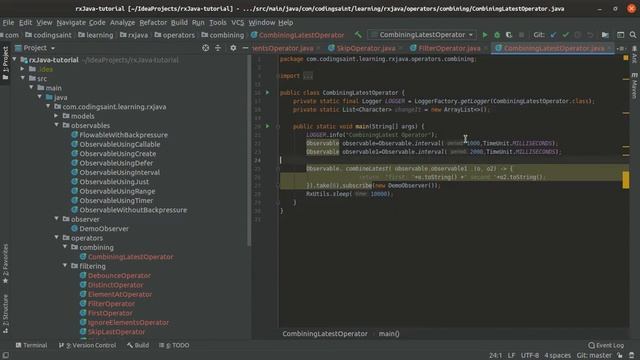Switch to SkipOperator.java tab
Image resolution: width=640 pixels, height=360 pixels.
point(365,48)
